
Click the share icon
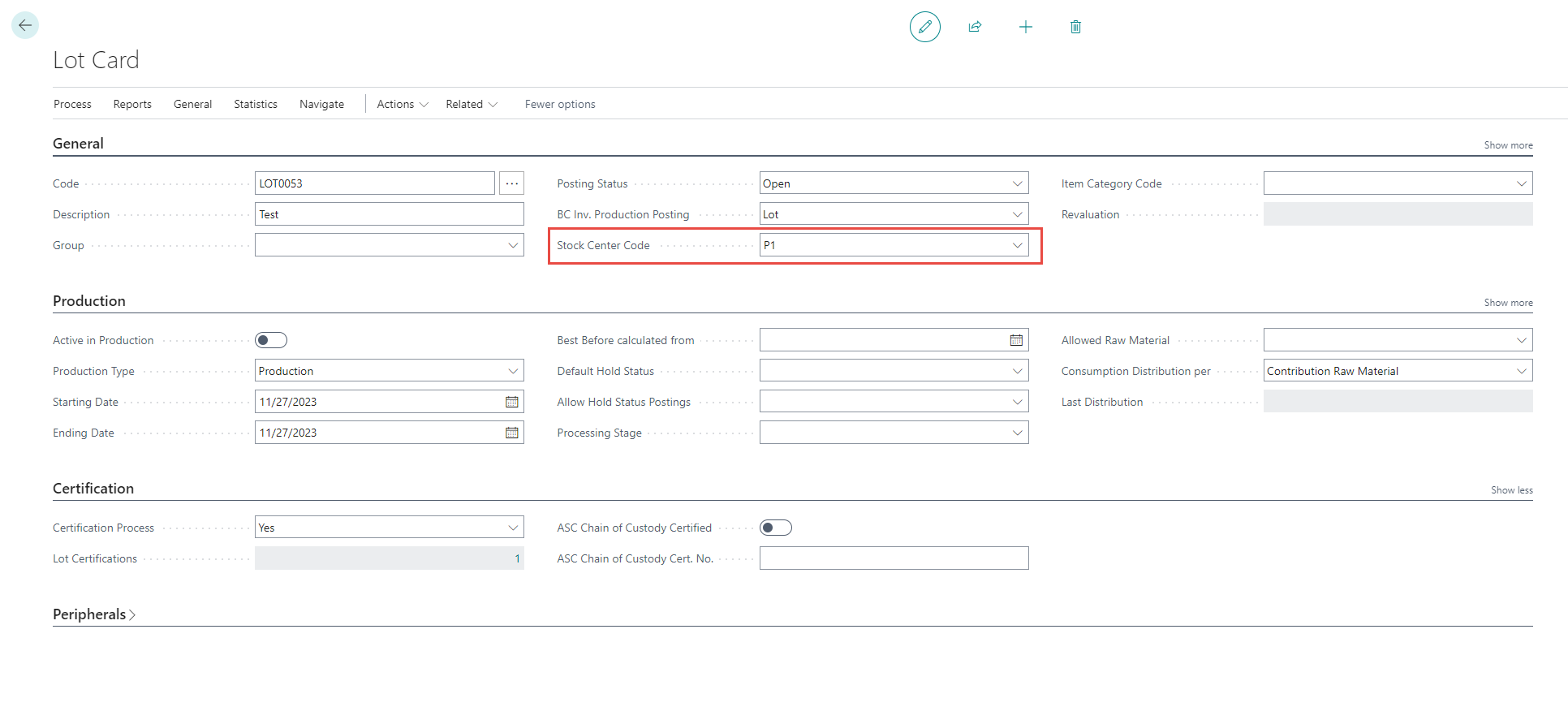tap(975, 27)
